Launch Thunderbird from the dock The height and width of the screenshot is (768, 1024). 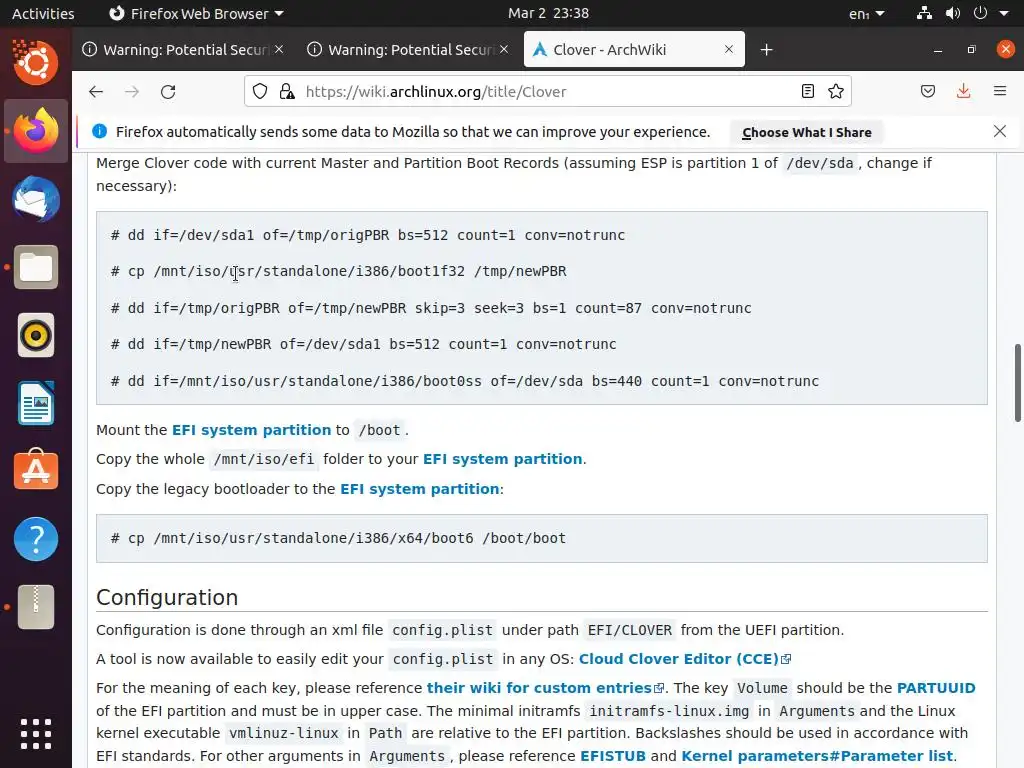pos(36,198)
